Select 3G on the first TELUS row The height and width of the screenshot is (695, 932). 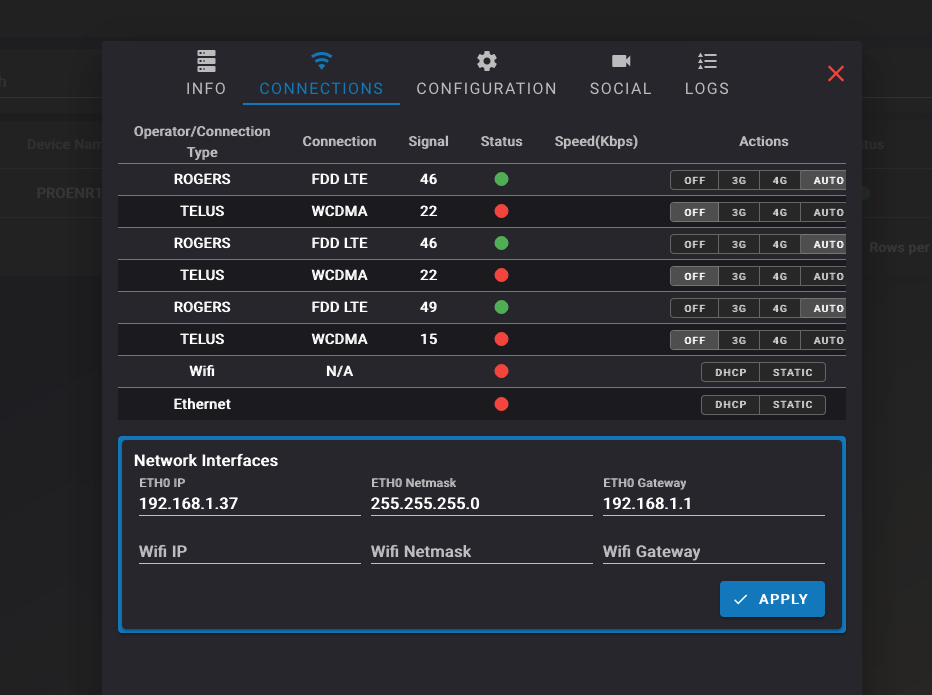[x=739, y=212]
